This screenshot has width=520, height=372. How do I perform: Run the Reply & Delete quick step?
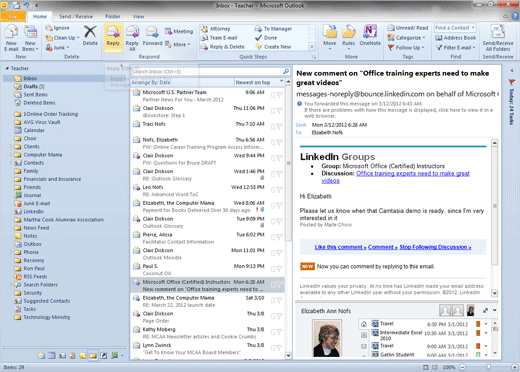222,47
